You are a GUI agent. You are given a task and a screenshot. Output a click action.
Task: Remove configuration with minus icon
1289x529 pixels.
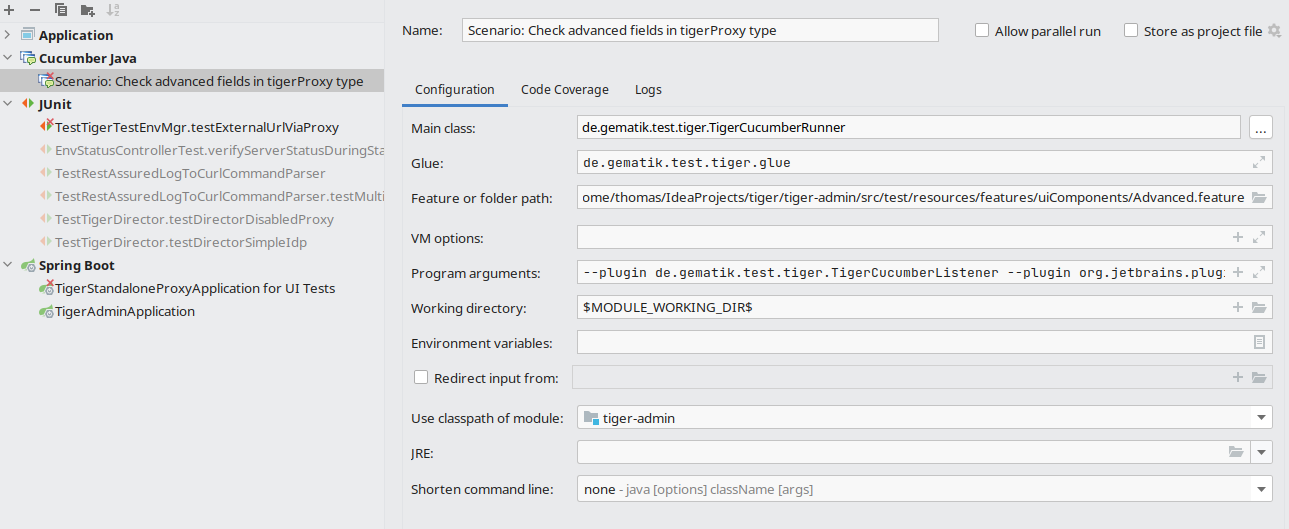pyautogui.click(x=35, y=10)
